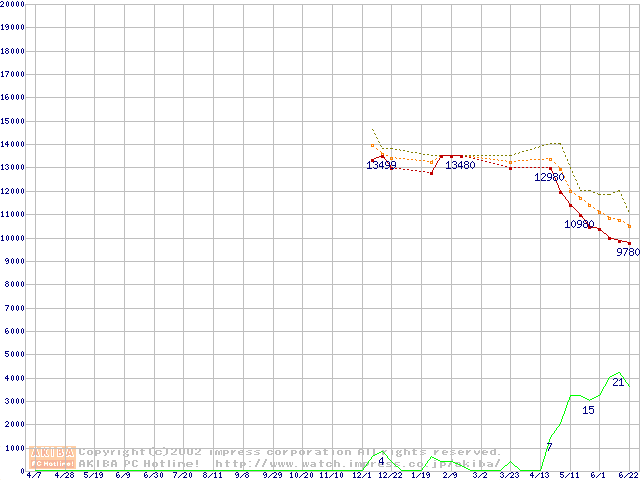Viewport: 640px width, 480px height.
Task: Click the 13480 price label
Action: click(x=460, y=165)
